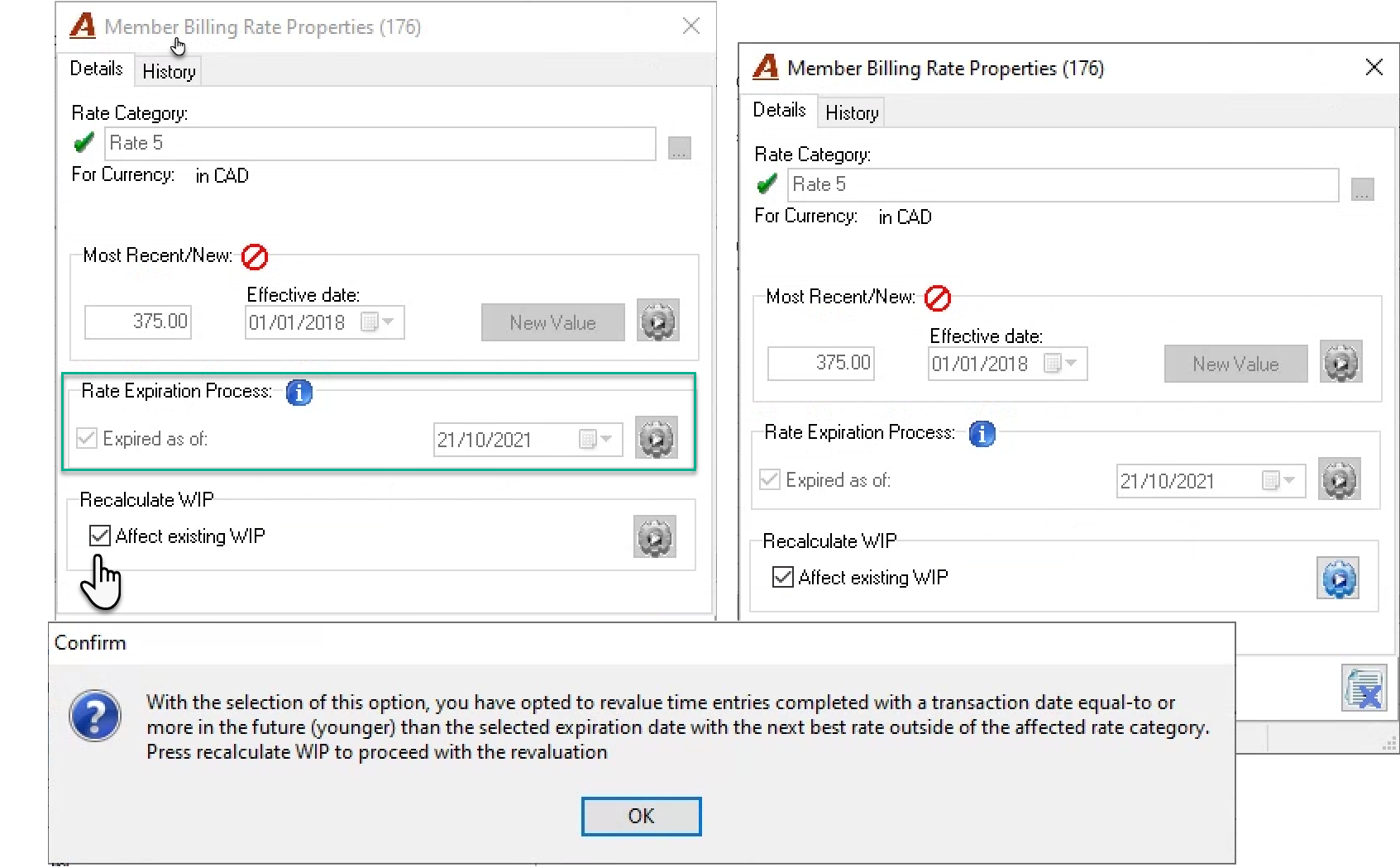Click New Value button in left window
The width and height of the screenshot is (1400, 867).
pyautogui.click(x=553, y=322)
